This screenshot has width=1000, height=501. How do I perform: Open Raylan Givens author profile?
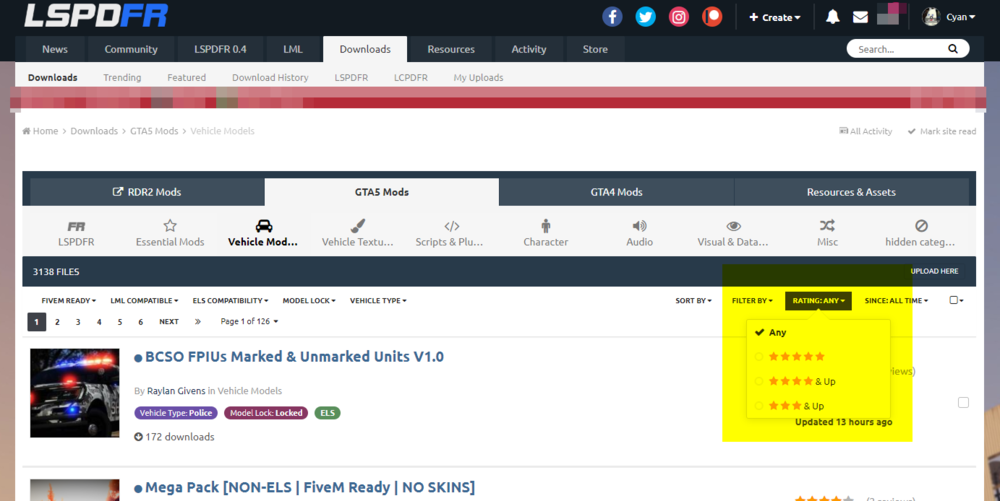[176, 391]
